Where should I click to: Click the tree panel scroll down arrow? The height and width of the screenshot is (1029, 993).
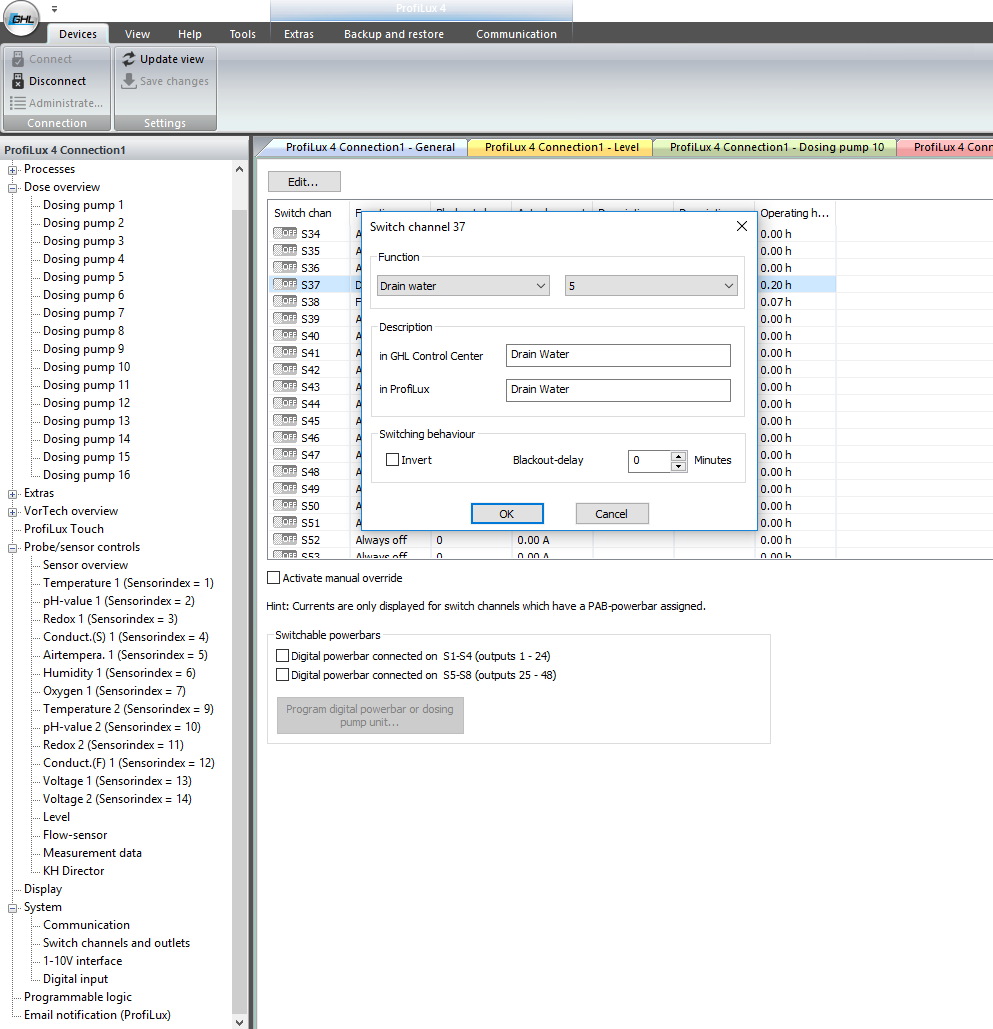click(x=240, y=1022)
